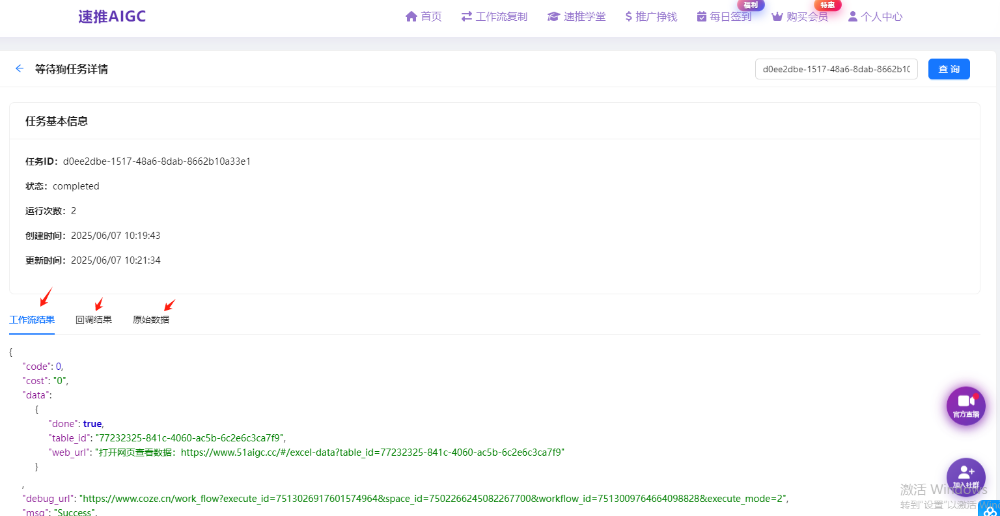
Task: Click the user icon for 个人中心
Action: 853,17
